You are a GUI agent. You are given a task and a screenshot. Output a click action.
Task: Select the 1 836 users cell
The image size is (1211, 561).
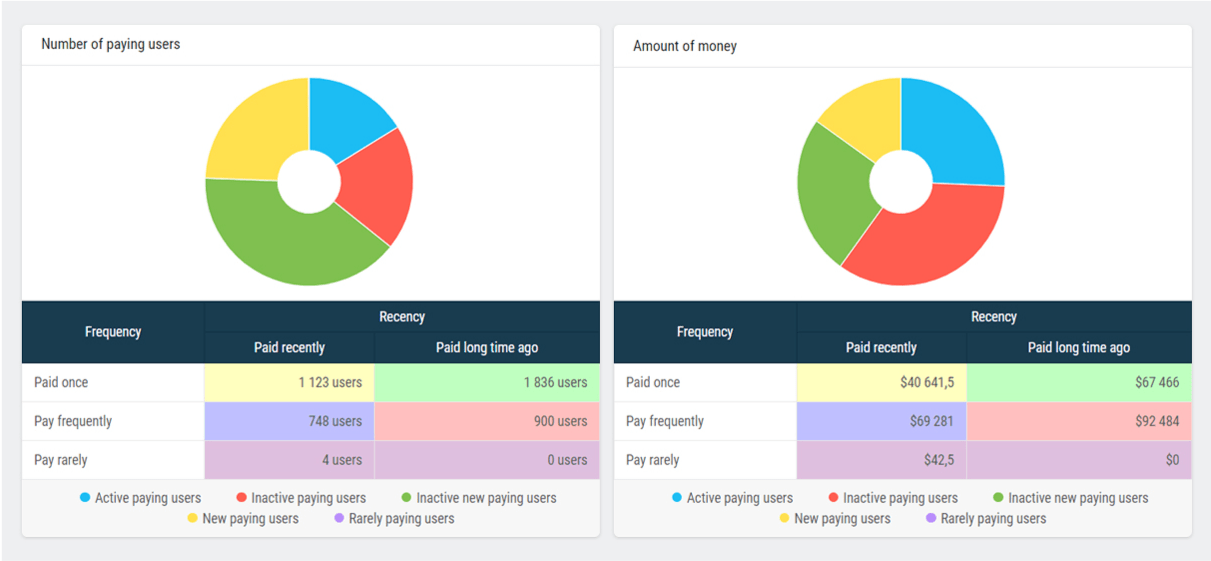click(487, 382)
